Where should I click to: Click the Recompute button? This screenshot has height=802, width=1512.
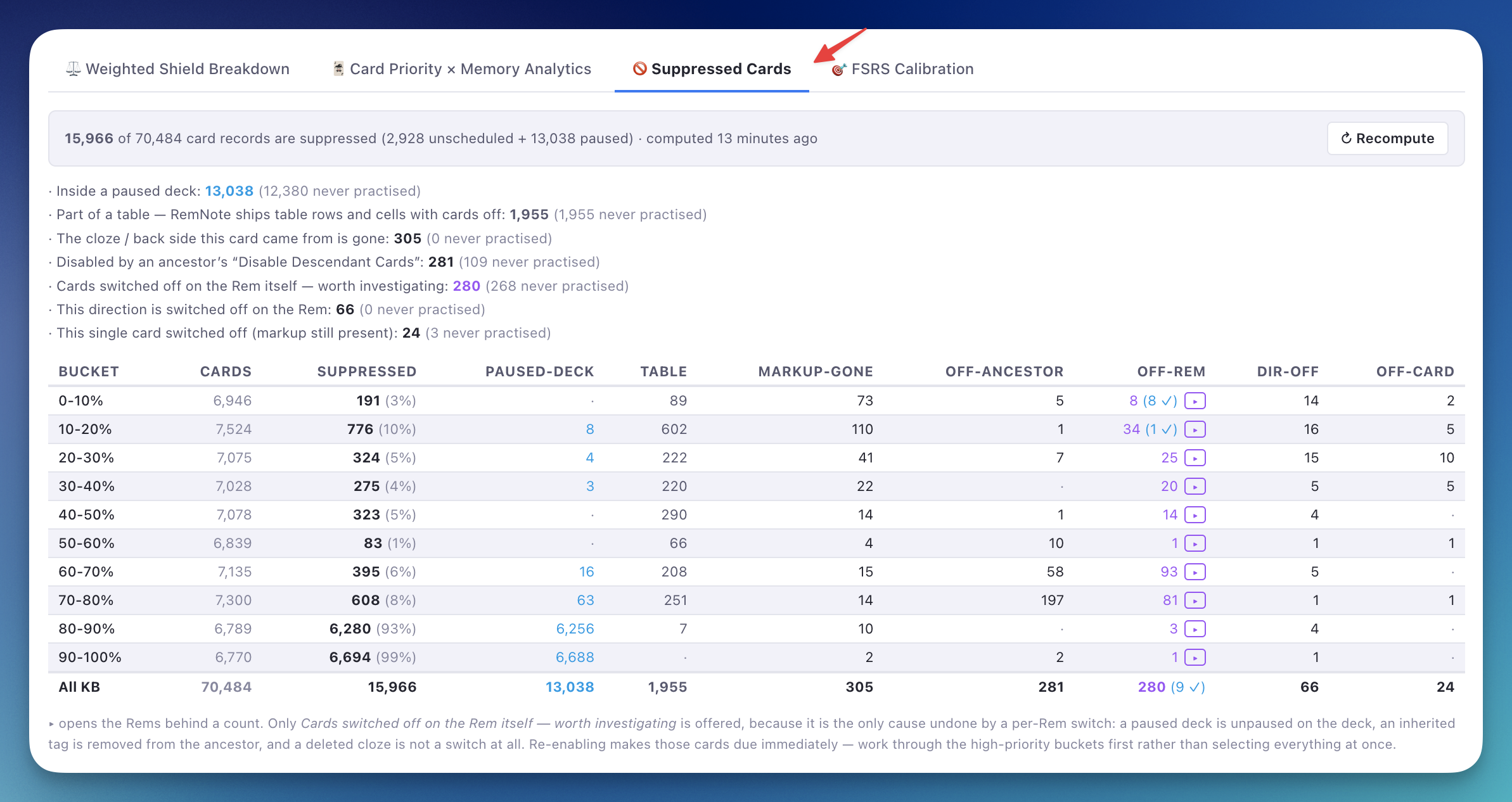tap(1387, 139)
